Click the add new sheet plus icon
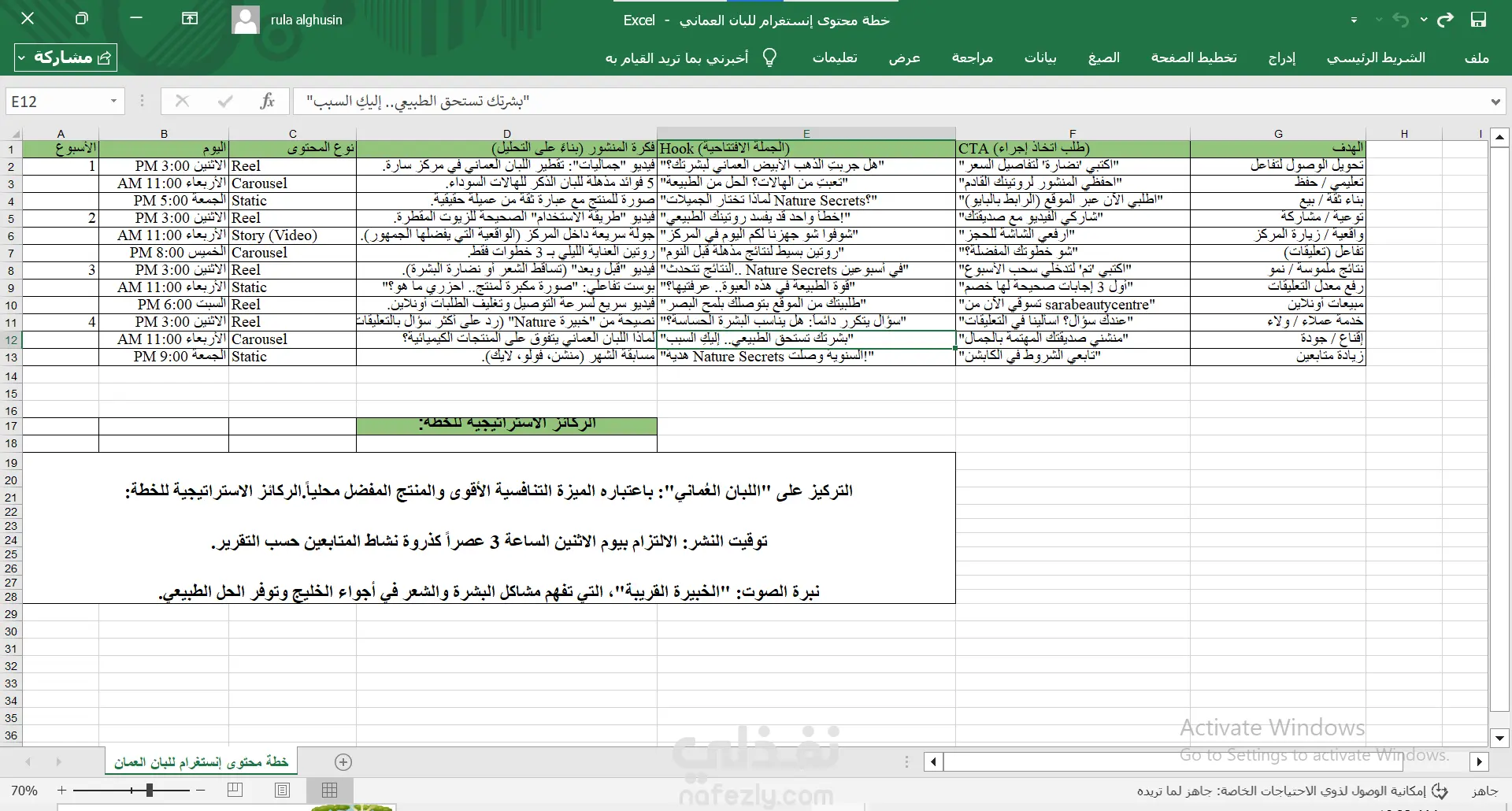Viewport: 1512px width, 811px height. [x=343, y=761]
